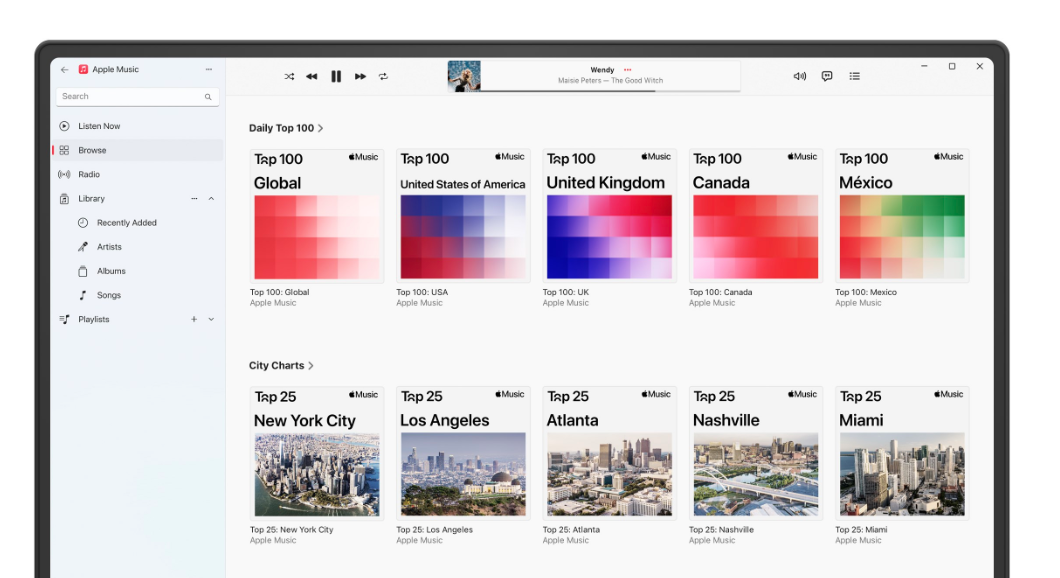Skip to the next track

(x=360, y=76)
